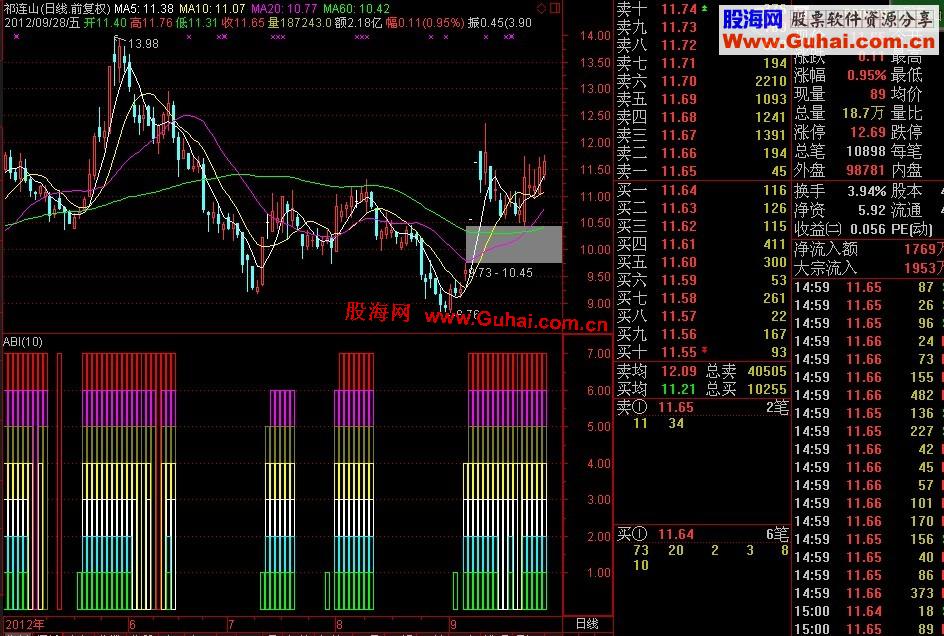Click the 7.00 ABI axis label
The image size is (944, 636).
[599, 354]
